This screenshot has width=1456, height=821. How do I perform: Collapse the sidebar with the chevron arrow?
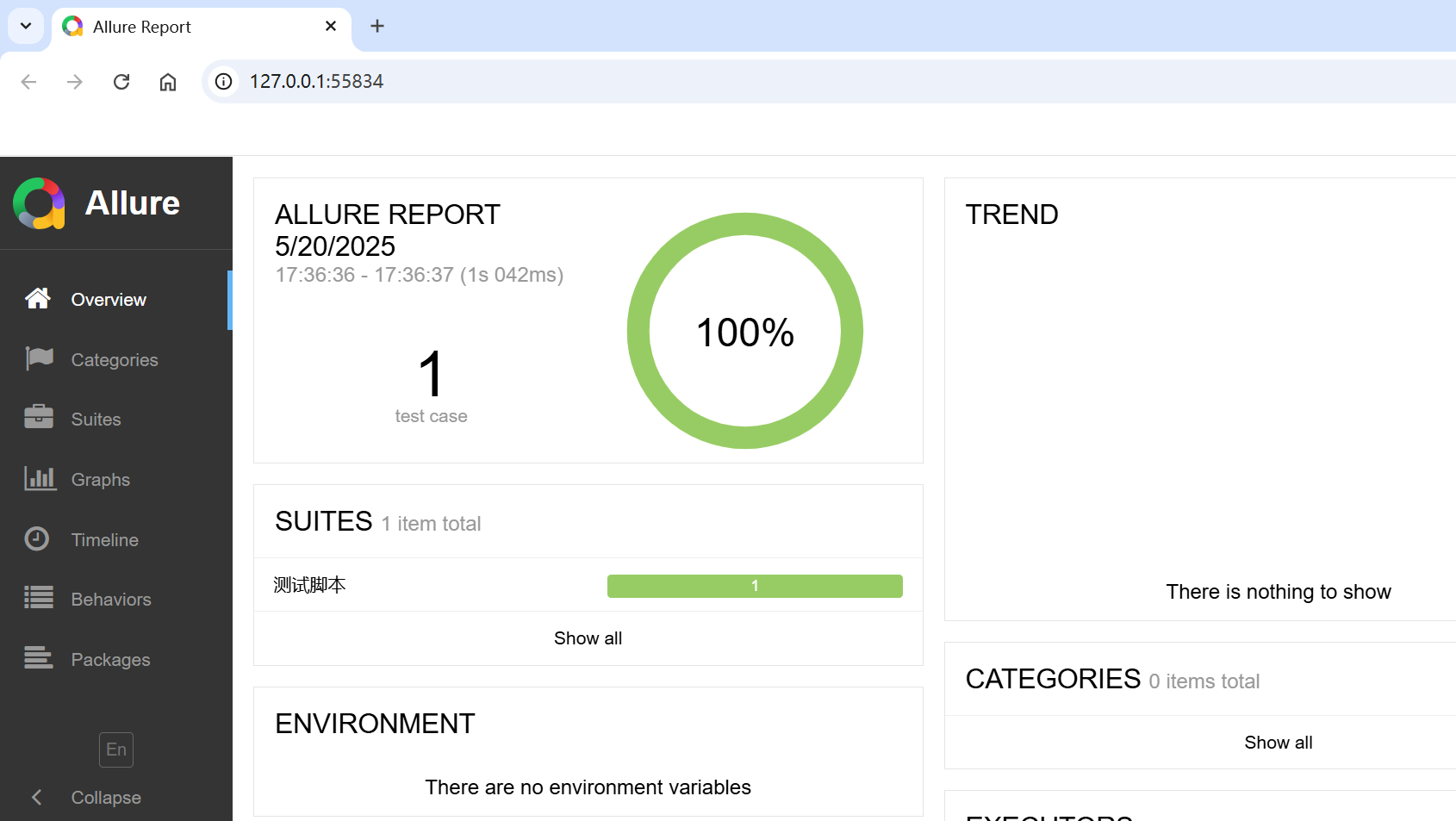point(36,797)
